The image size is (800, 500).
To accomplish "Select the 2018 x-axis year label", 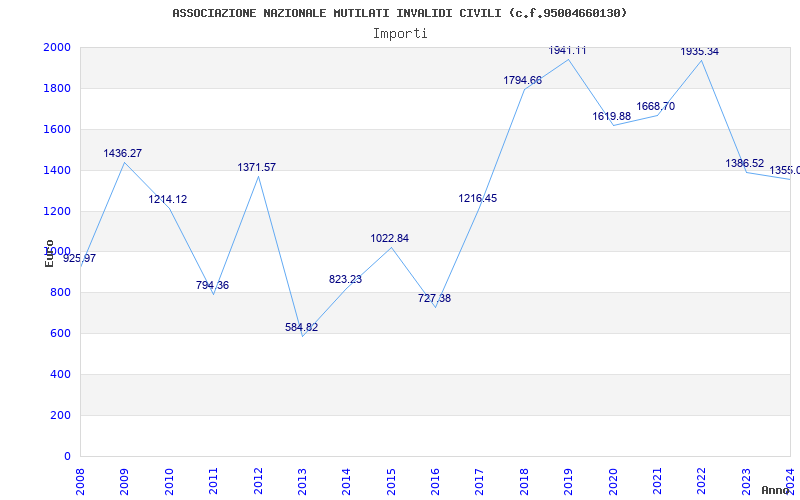I will [524, 482].
